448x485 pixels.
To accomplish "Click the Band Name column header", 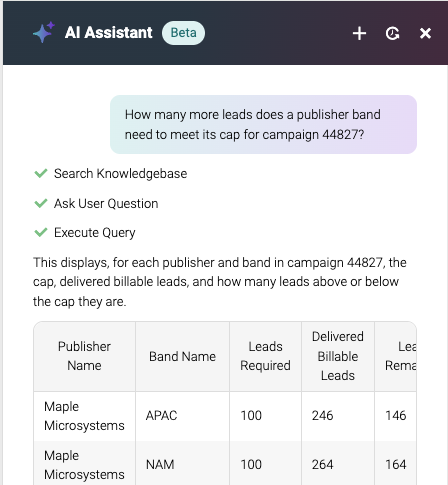I will tap(182, 356).
